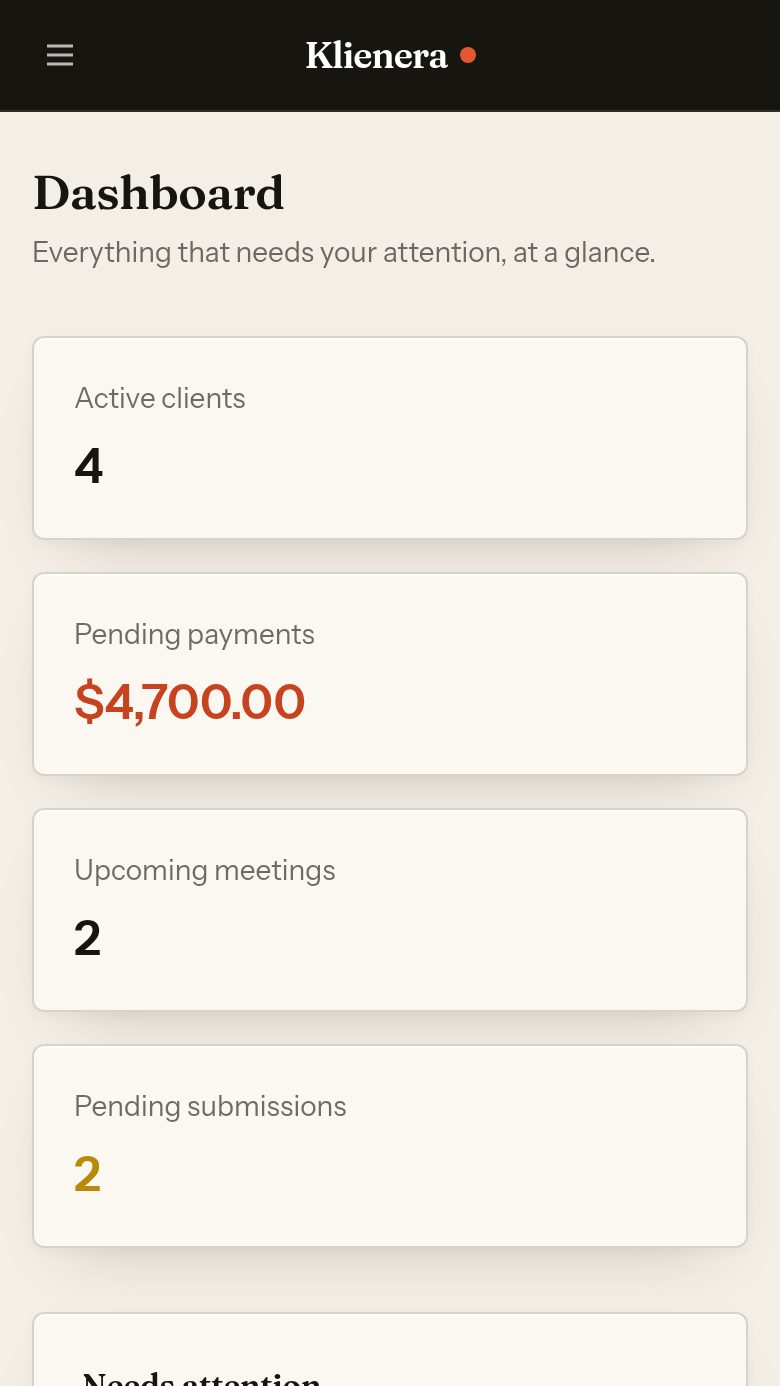Click the 'Everything that needs your attention' subtitle
This screenshot has width=780, height=1386.
coord(344,252)
